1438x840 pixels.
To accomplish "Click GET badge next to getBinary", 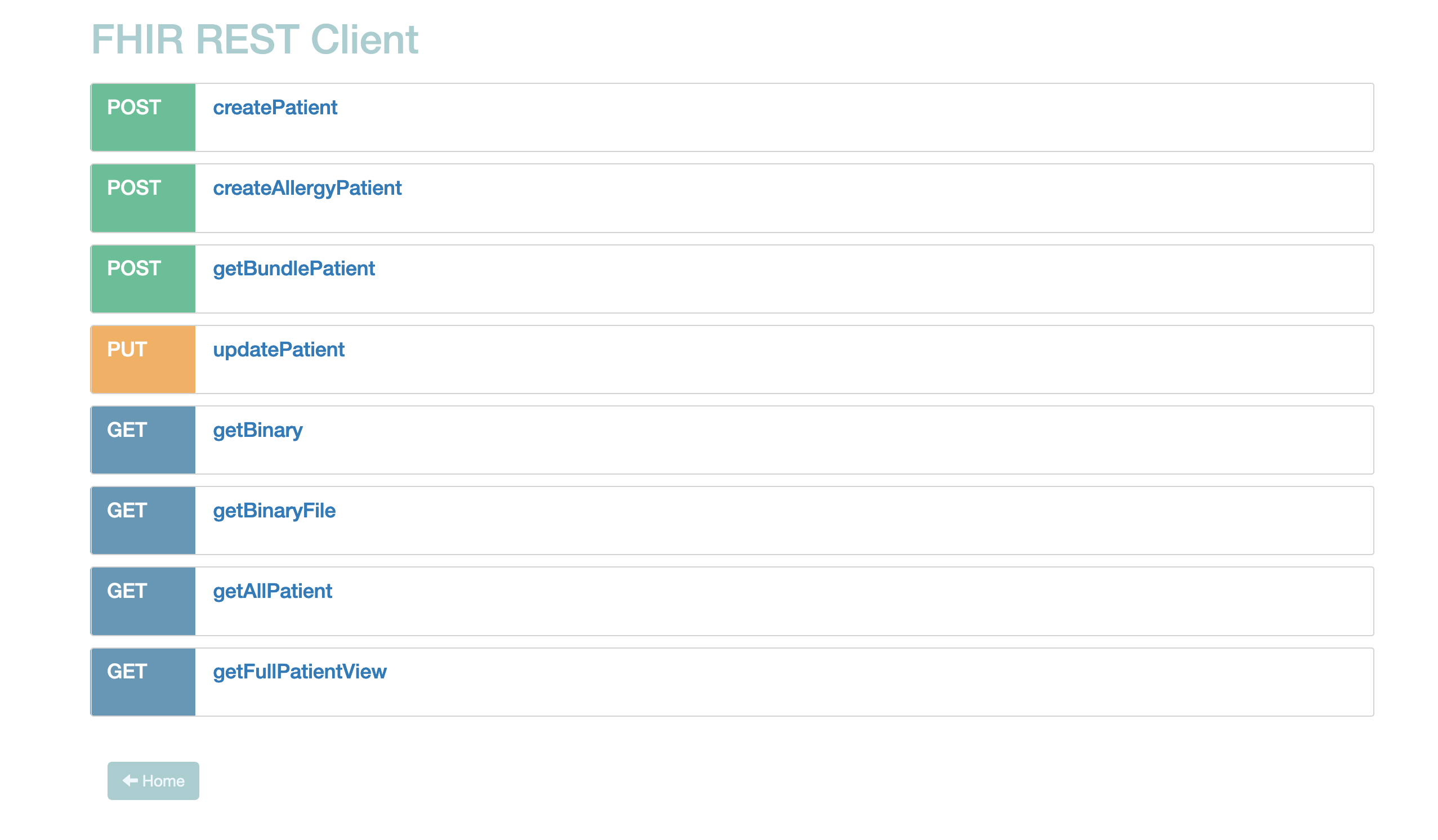I will [x=142, y=440].
